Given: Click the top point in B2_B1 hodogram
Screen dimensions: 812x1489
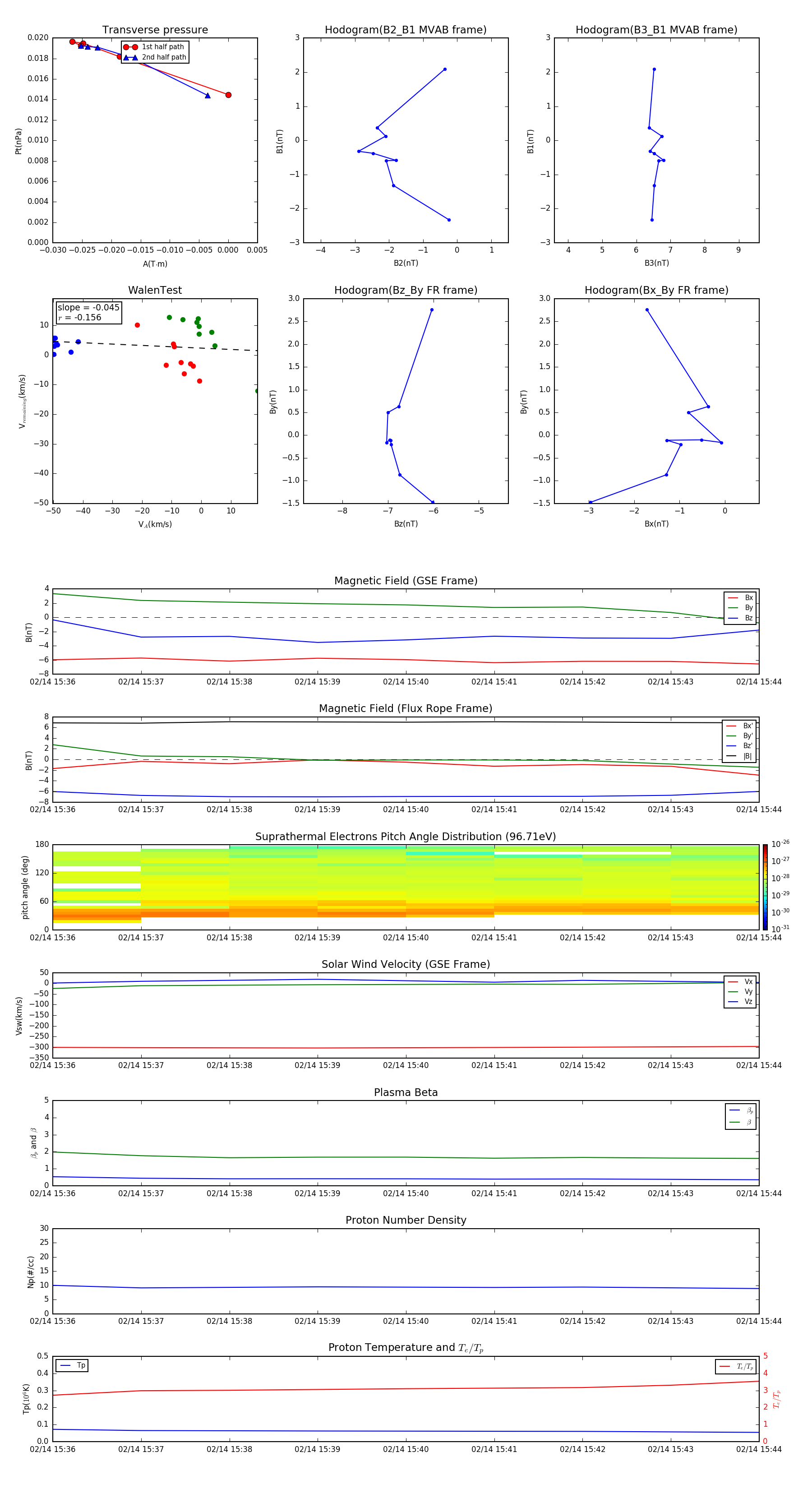Looking at the screenshot, I should click(x=444, y=69).
